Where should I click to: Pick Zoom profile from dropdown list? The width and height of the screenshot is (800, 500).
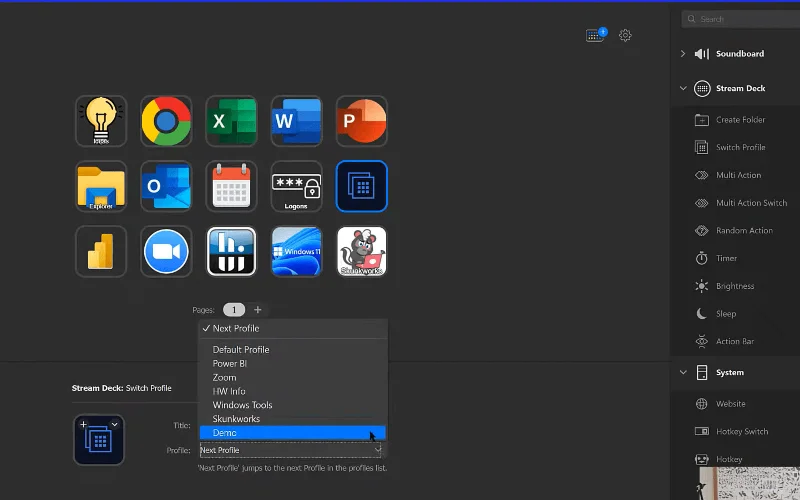point(293,378)
